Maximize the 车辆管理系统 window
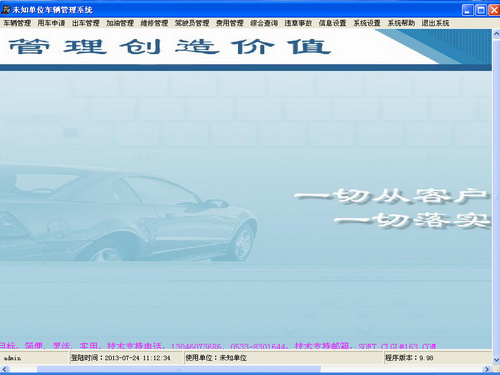The image size is (500, 375). click(x=481, y=10)
